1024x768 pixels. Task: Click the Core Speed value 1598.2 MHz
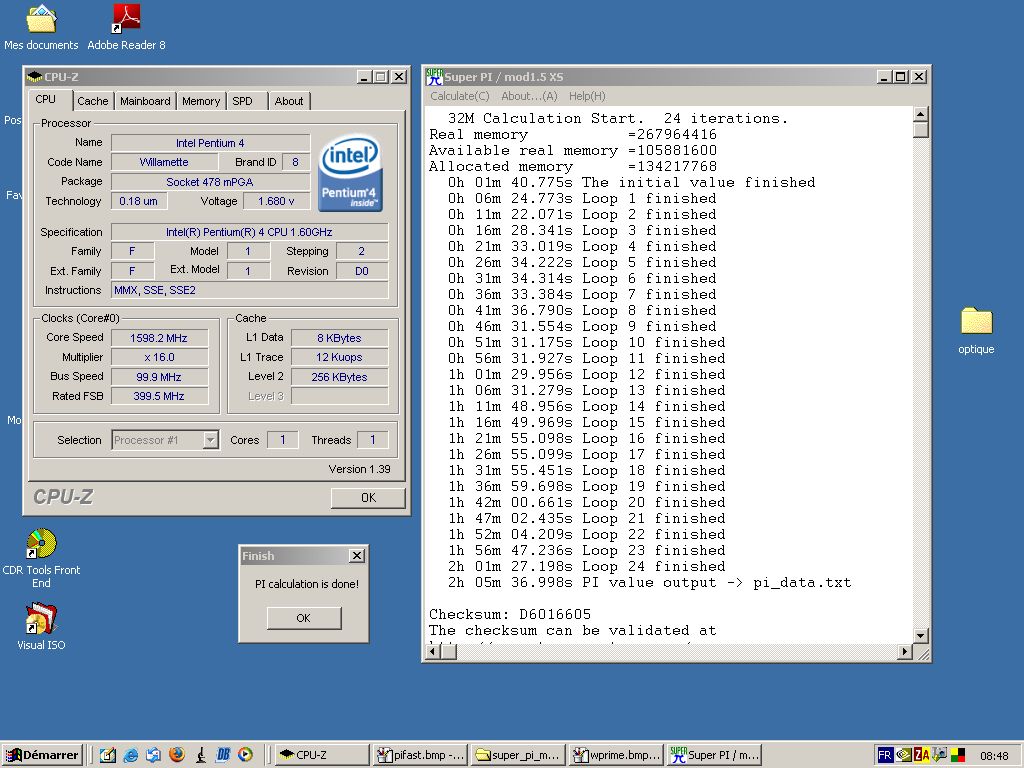[159, 338]
